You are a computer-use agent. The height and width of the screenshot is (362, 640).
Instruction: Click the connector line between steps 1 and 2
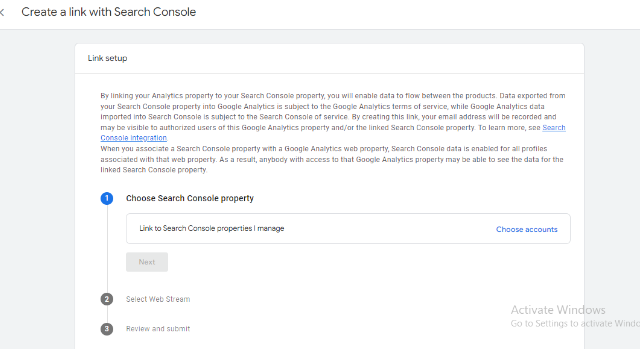point(107,249)
